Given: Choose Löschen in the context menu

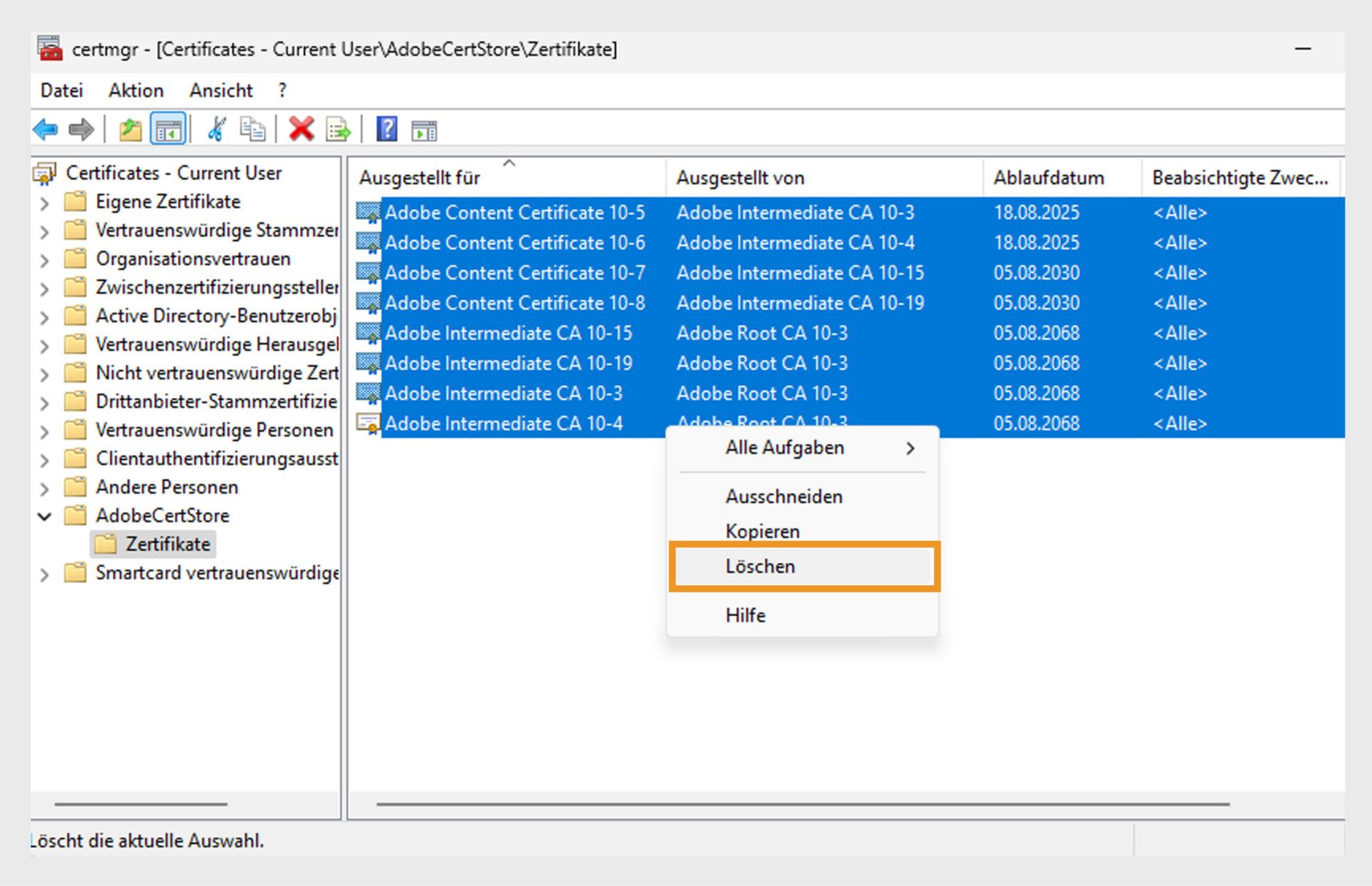Looking at the screenshot, I should coord(804,566).
